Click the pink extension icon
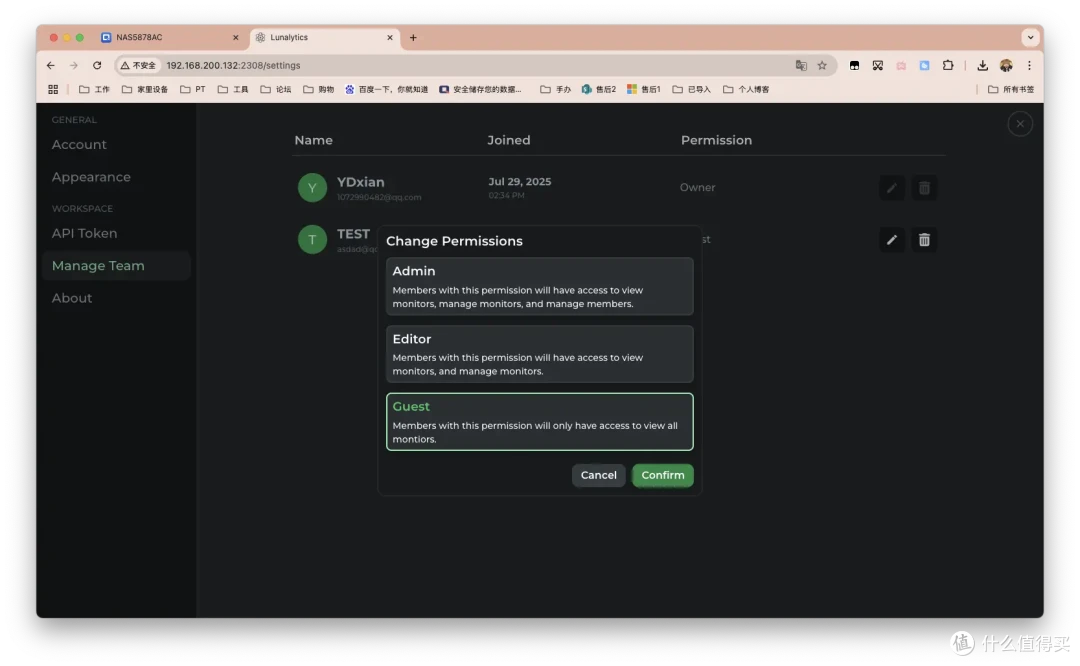The width and height of the screenshot is (1080, 666). click(901, 65)
